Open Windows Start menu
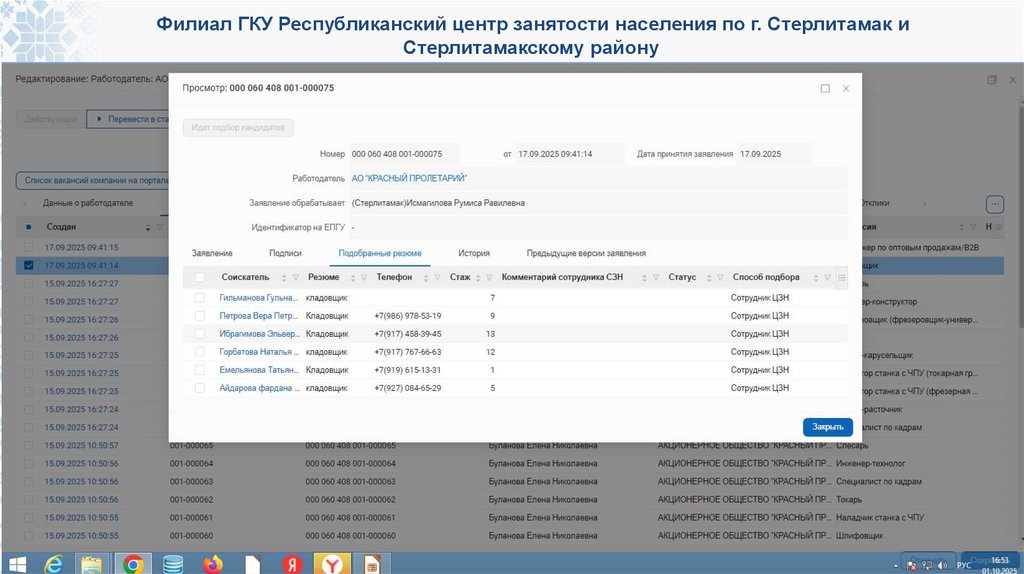 coord(17,564)
